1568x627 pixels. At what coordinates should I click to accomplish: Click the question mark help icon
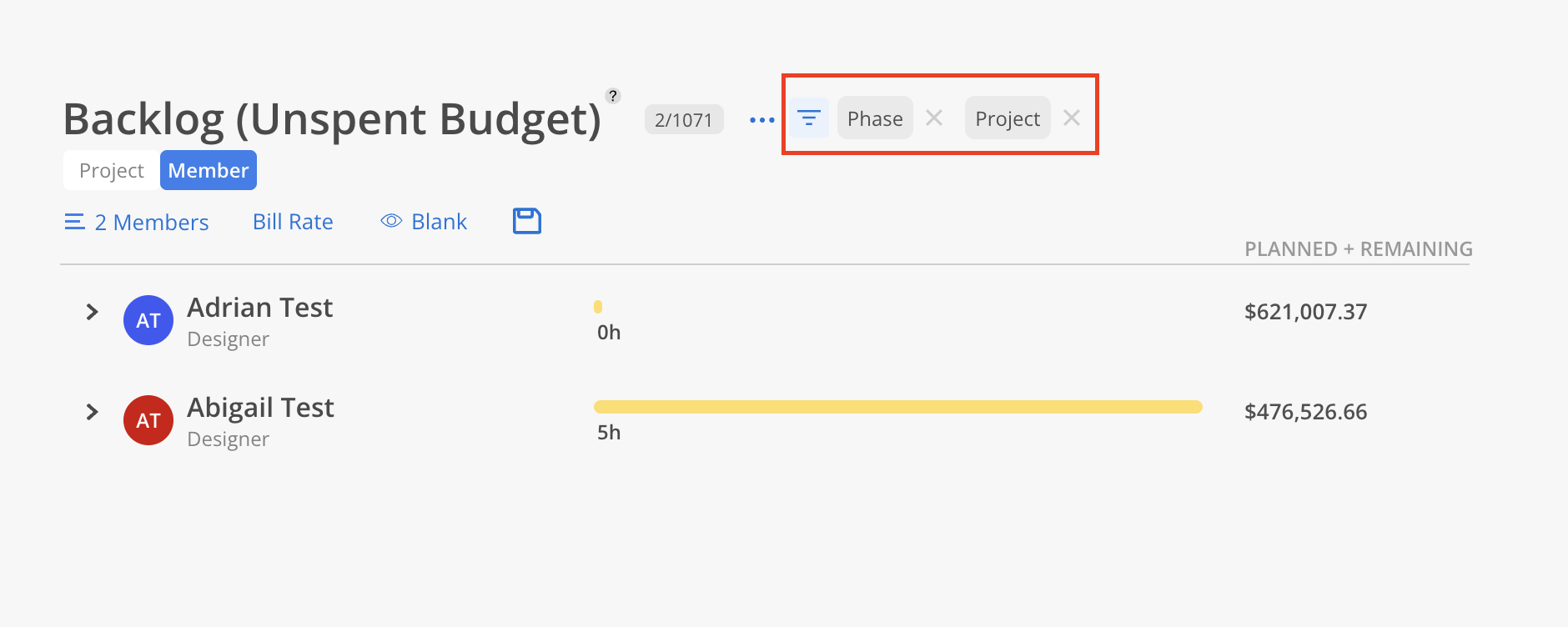tap(613, 96)
